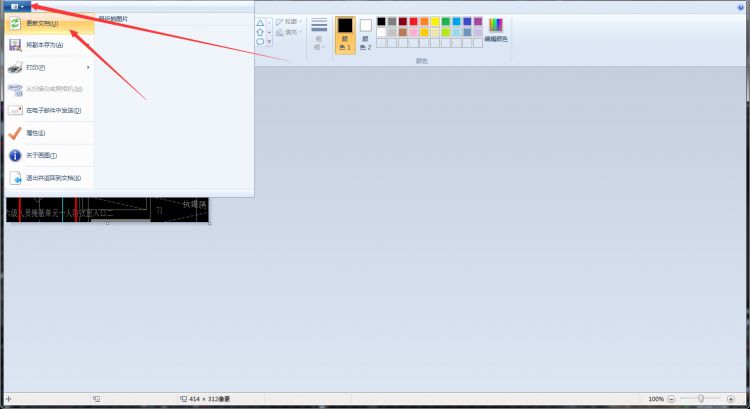The image size is (750, 409).
Task: Click the green refresh icon beside 更新文档
Action: [x=15, y=23]
